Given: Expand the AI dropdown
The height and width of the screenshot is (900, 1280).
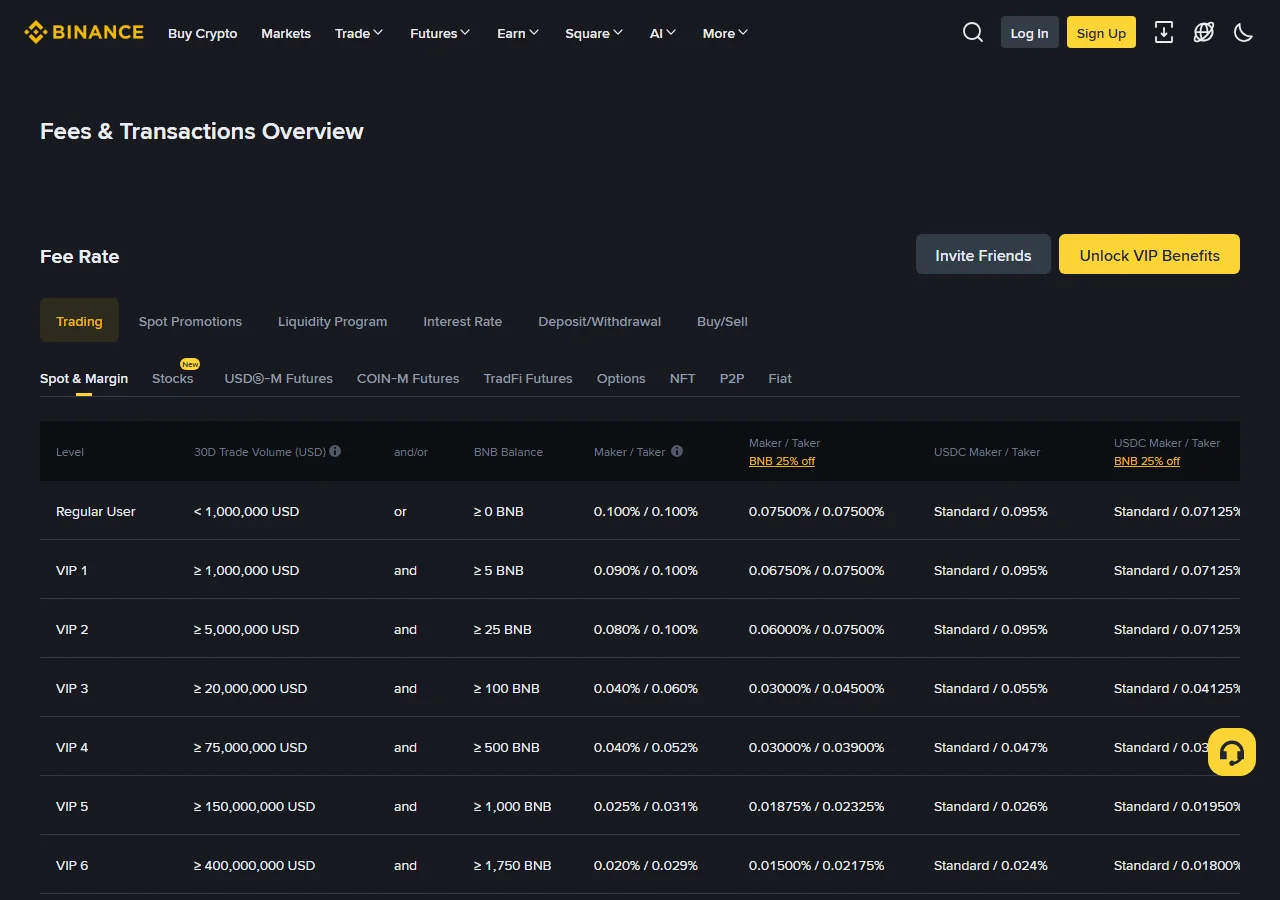Looking at the screenshot, I should [663, 33].
